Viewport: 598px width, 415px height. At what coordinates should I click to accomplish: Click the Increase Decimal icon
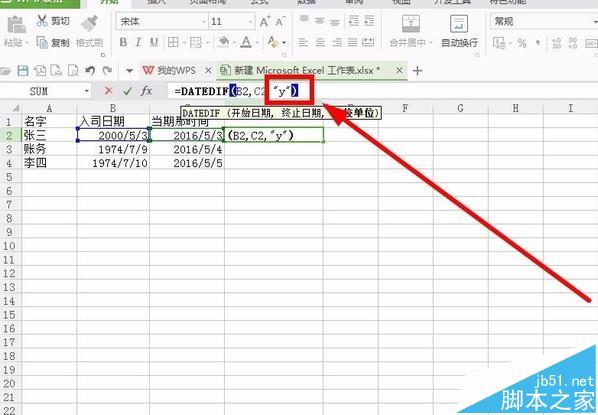tap(557, 43)
